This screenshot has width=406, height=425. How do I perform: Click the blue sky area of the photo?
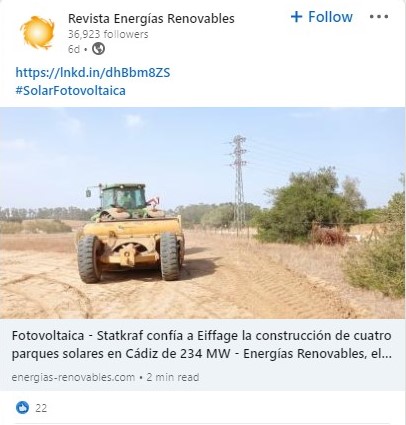[x=167, y=150]
